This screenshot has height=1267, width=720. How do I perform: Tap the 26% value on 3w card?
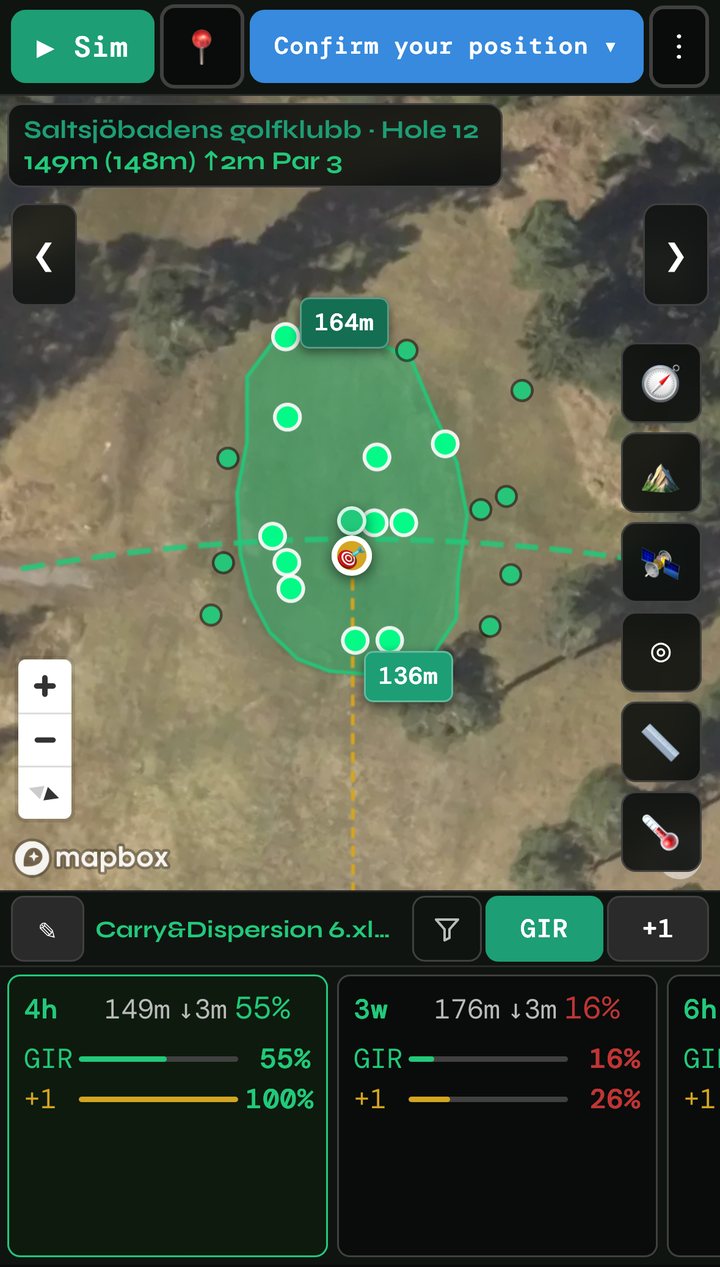(x=615, y=1099)
